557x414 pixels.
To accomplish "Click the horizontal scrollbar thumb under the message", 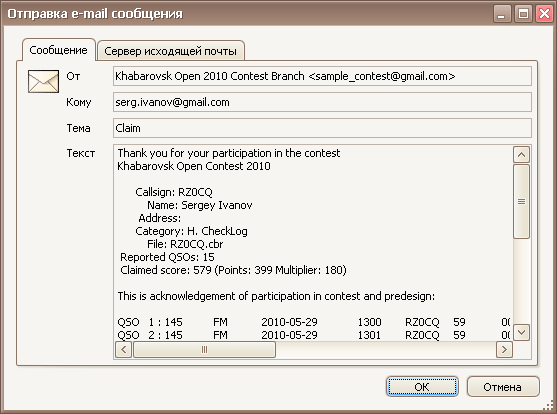I will (204, 350).
